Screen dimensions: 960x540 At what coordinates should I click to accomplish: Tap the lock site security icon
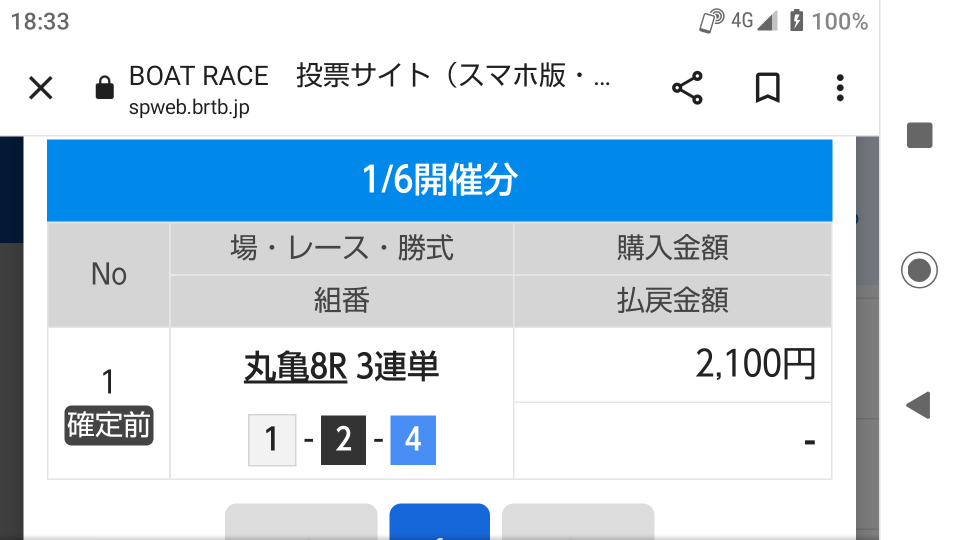(x=105, y=88)
